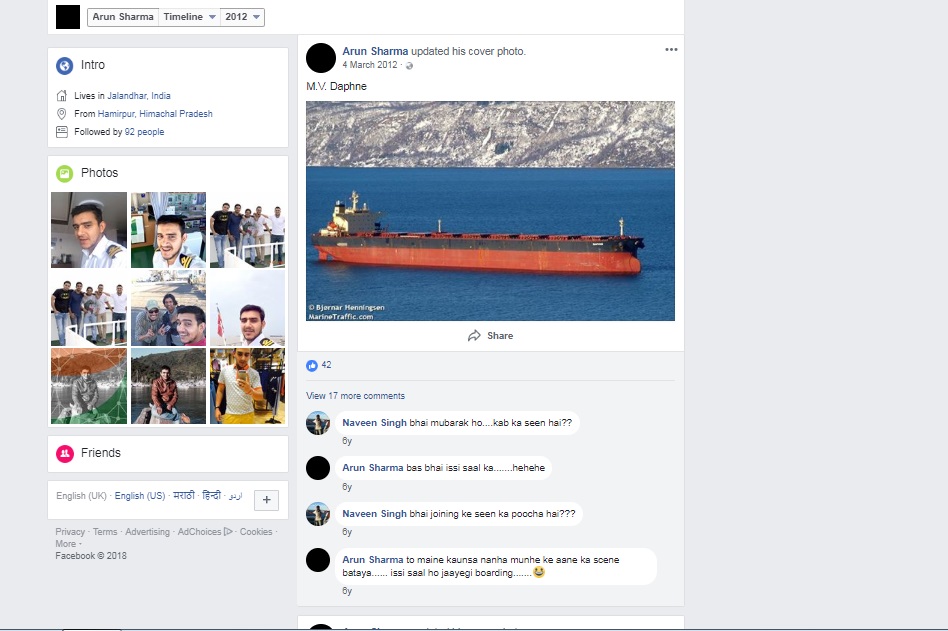The width and height of the screenshot is (948, 631).
Task: Click the house icon beside Lives in
Action: (x=62, y=95)
